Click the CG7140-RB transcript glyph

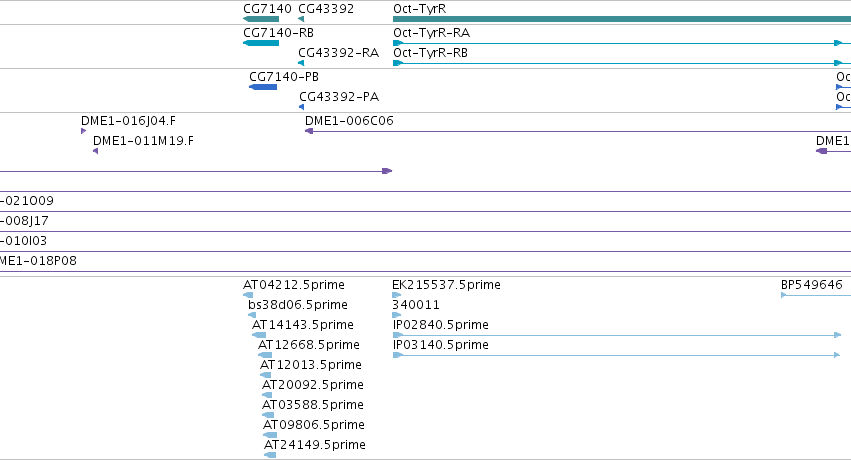pyautogui.click(x=261, y=43)
